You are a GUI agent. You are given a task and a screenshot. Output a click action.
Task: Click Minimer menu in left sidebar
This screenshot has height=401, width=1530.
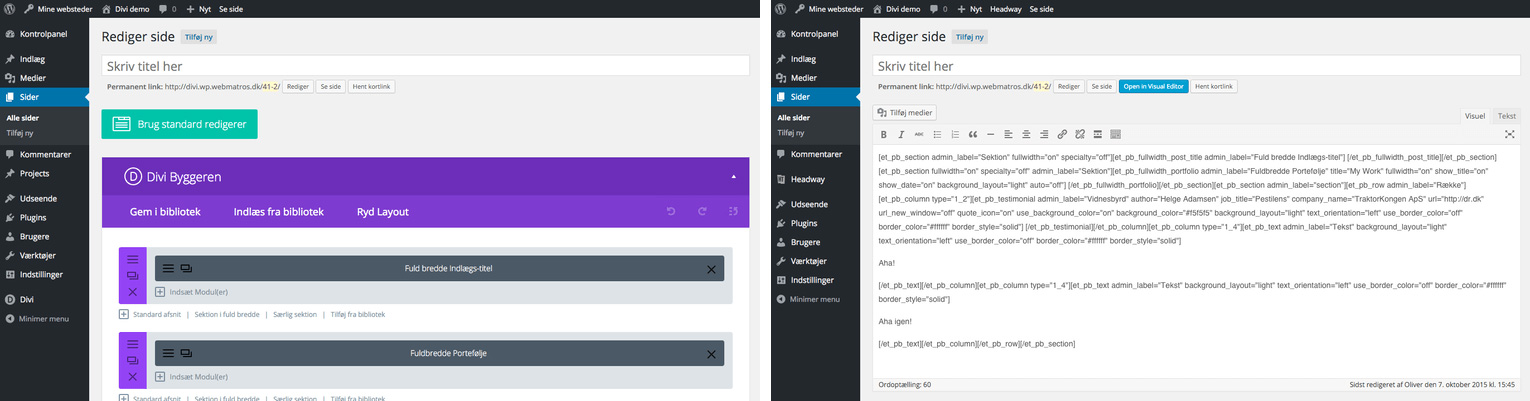coord(44,318)
